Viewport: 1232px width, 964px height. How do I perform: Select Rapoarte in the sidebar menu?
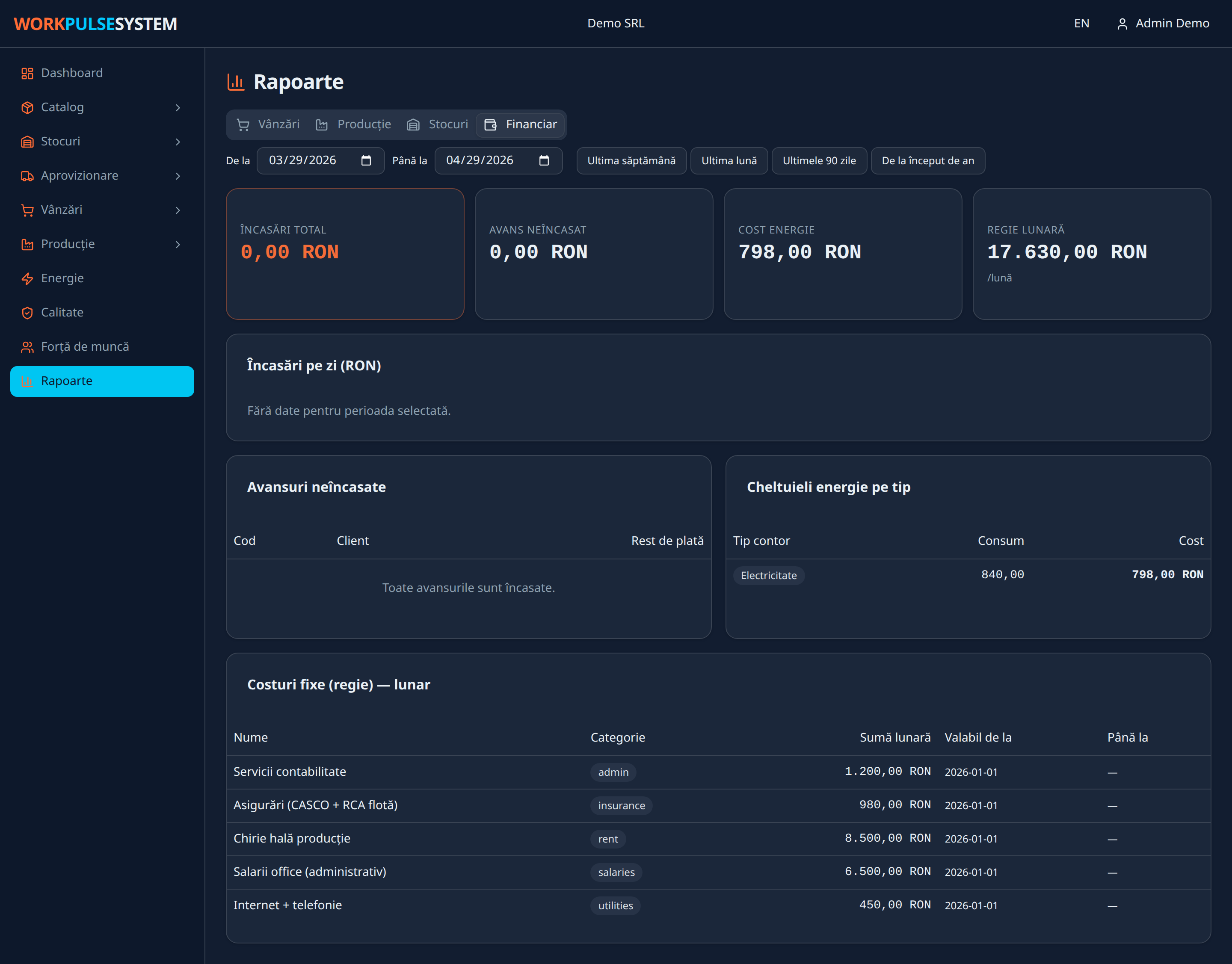102,381
